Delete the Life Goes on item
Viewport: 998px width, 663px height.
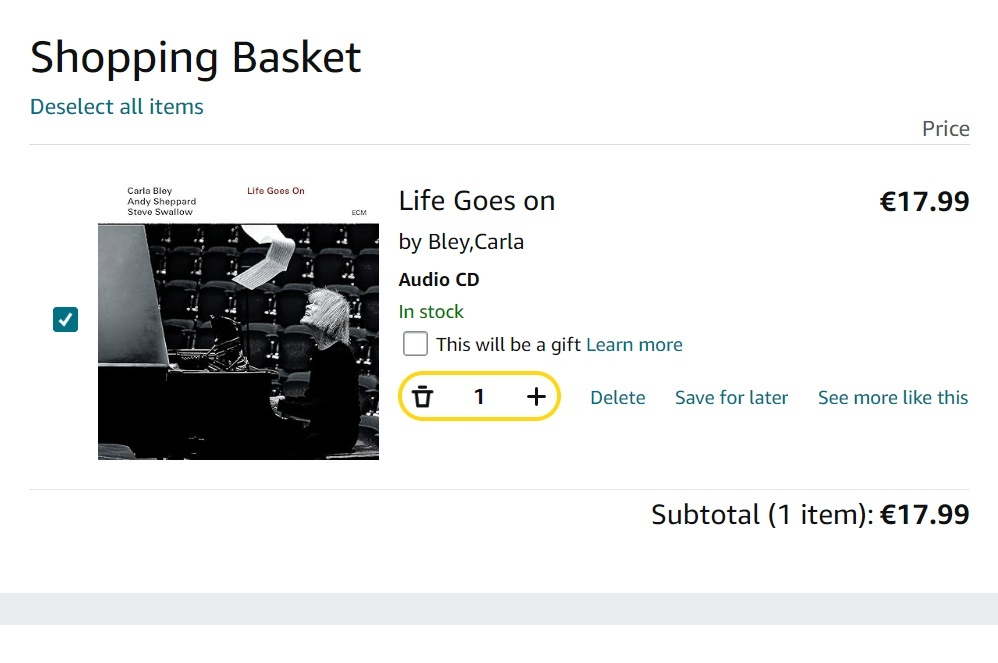point(617,398)
